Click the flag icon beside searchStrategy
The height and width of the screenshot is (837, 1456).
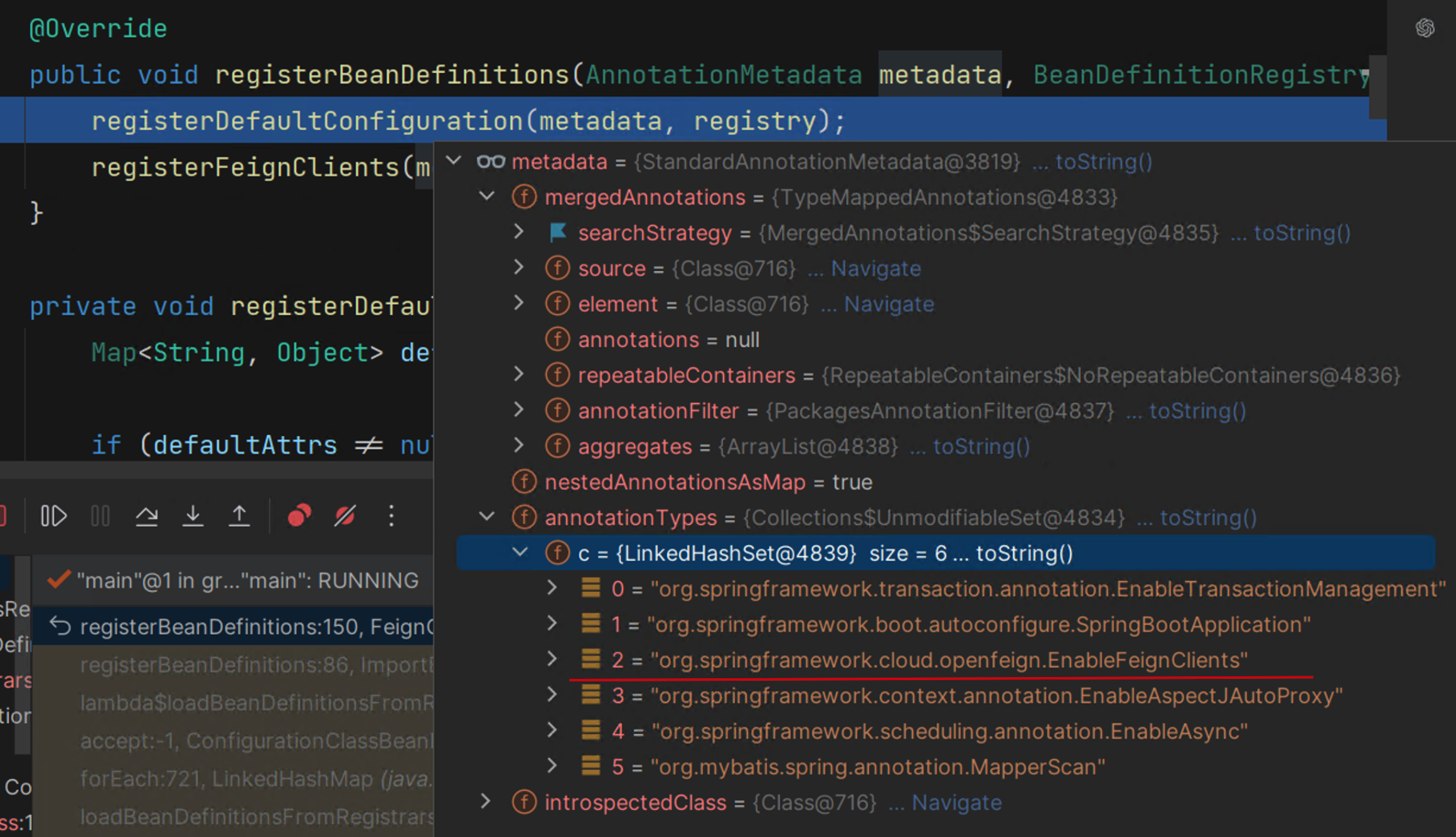[557, 233]
